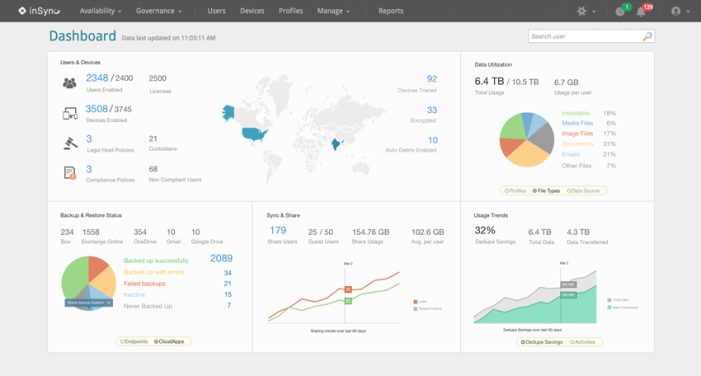Expand arrow next to settings gear
The image size is (701, 376).
[594, 12]
